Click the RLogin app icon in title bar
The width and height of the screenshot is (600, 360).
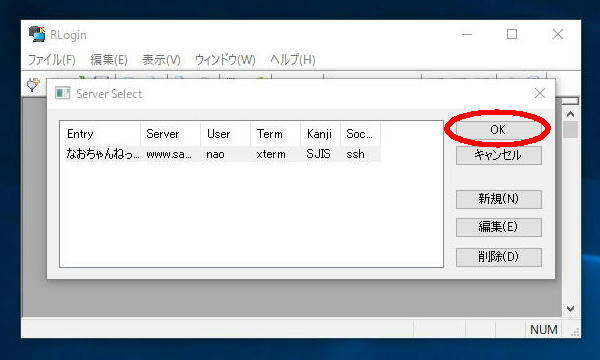[37, 34]
